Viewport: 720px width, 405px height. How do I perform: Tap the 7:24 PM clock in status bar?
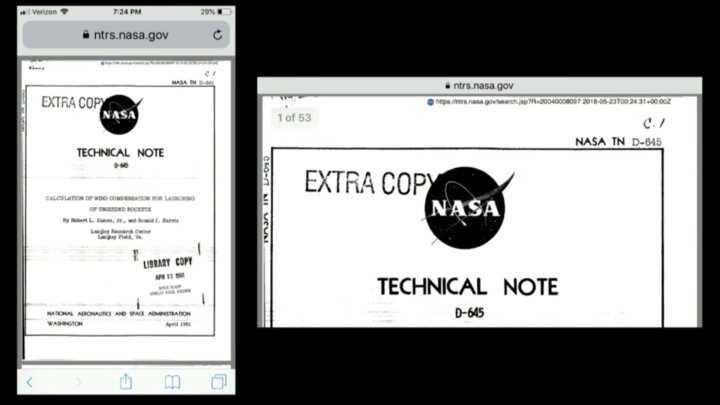click(127, 11)
